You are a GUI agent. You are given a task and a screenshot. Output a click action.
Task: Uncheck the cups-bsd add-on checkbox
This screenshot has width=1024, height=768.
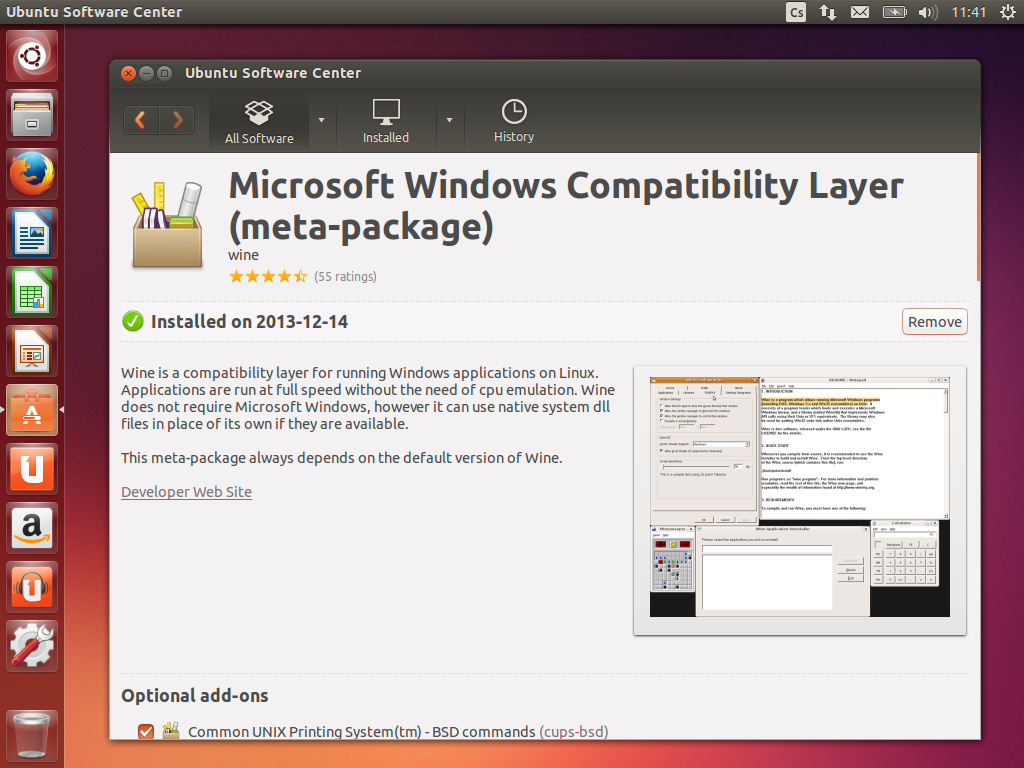point(146,732)
